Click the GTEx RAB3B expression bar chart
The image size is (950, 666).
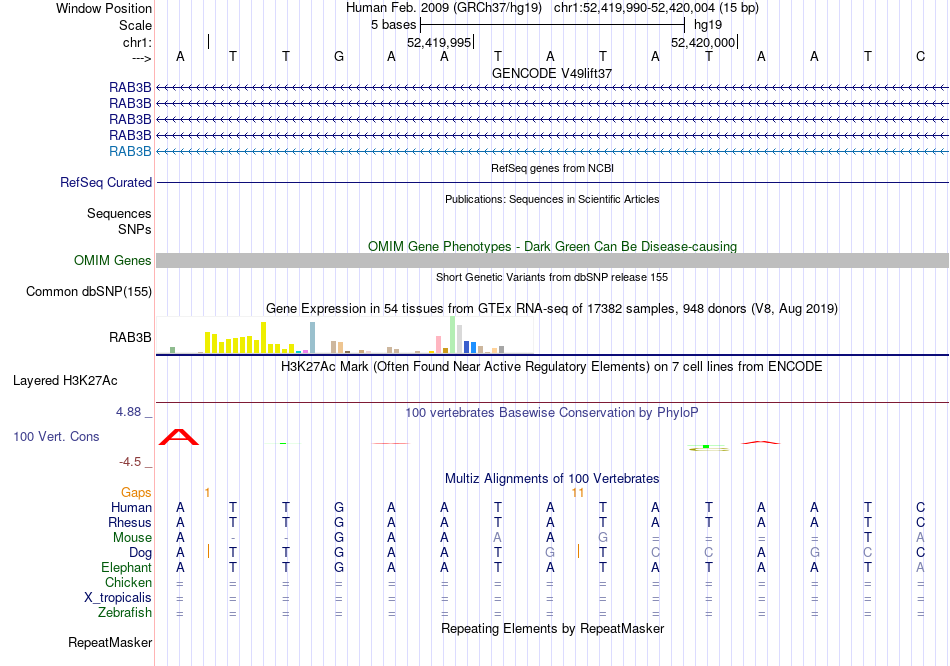tap(345, 335)
